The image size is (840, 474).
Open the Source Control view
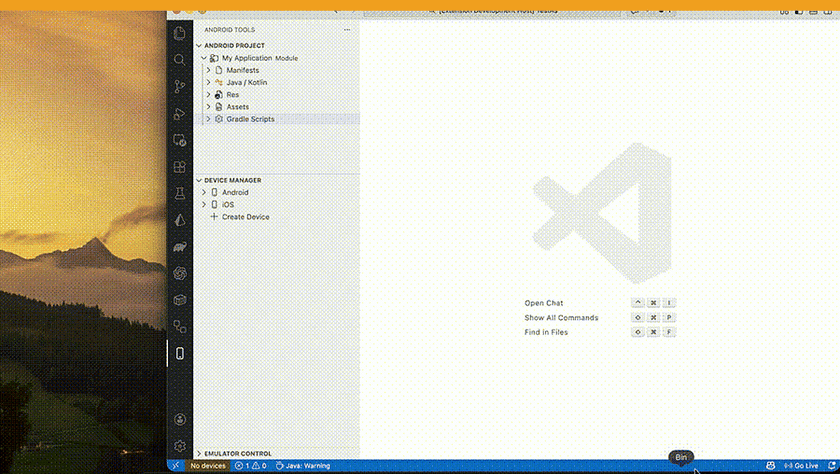click(179, 87)
